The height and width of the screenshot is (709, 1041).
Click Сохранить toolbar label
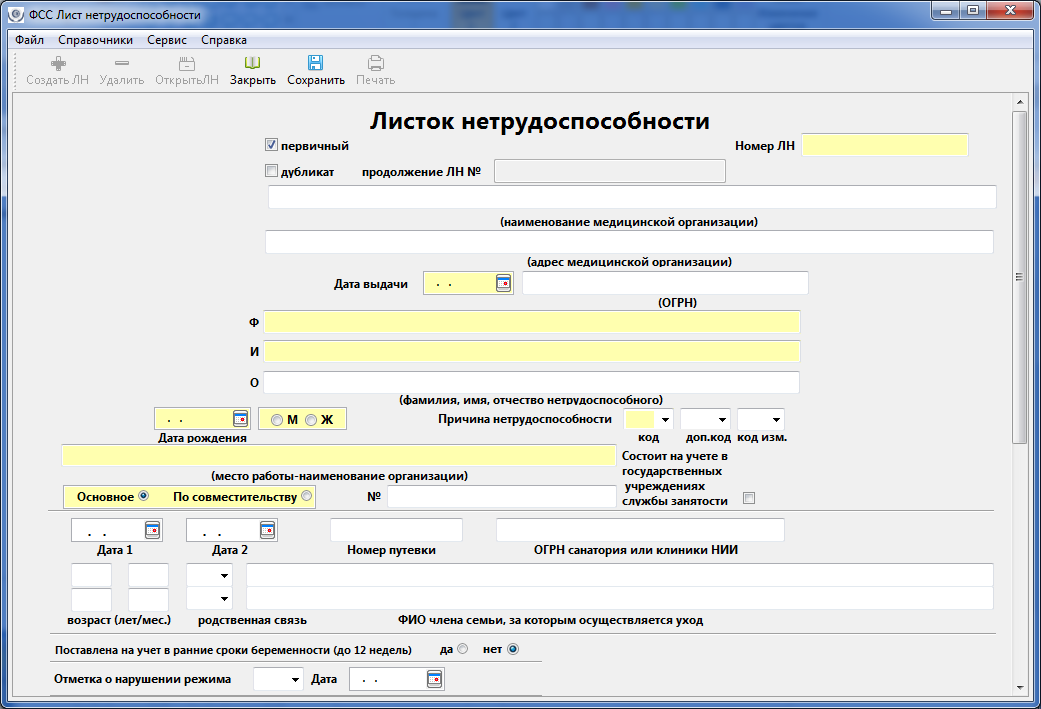click(316, 80)
